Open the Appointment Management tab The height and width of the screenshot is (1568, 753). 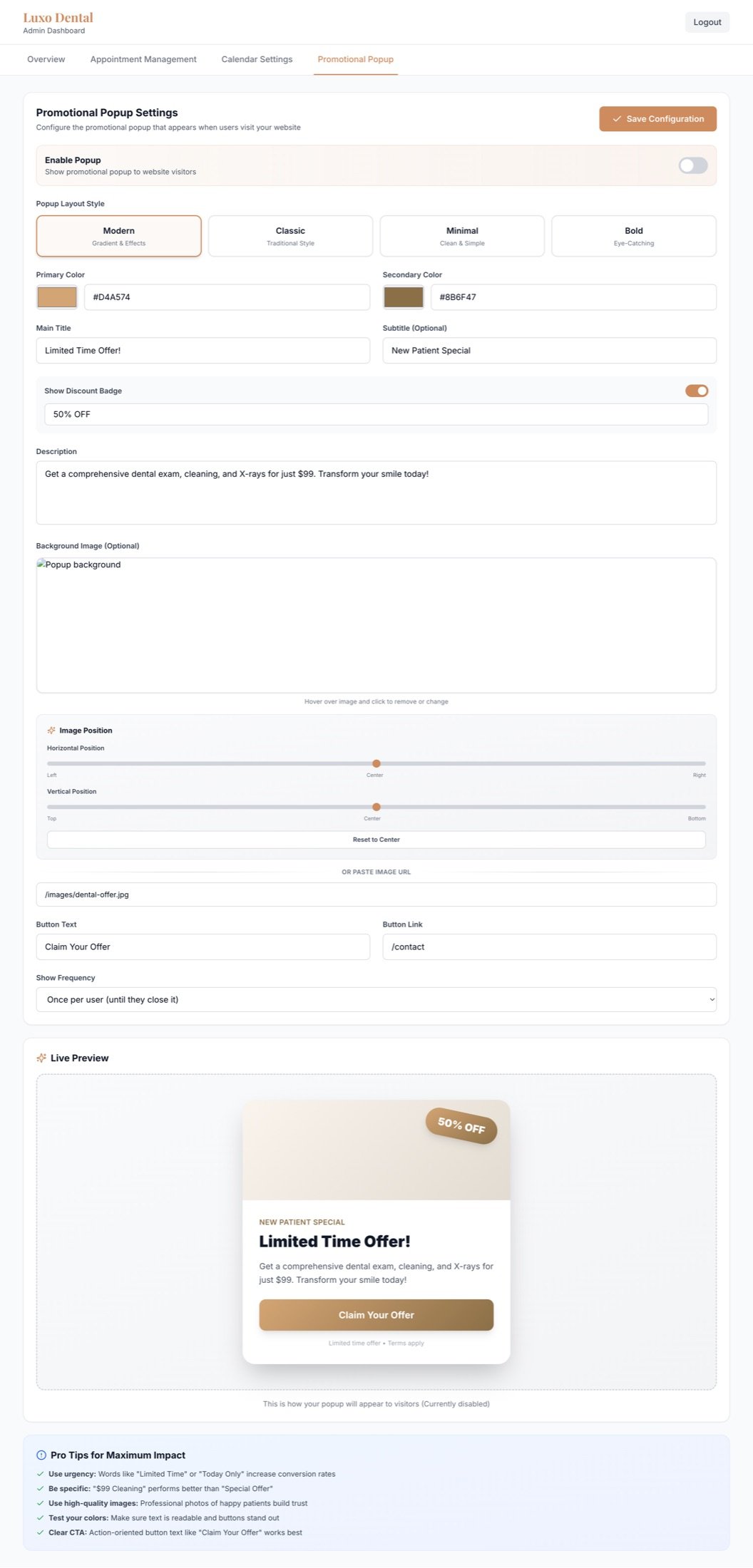coord(143,59)
